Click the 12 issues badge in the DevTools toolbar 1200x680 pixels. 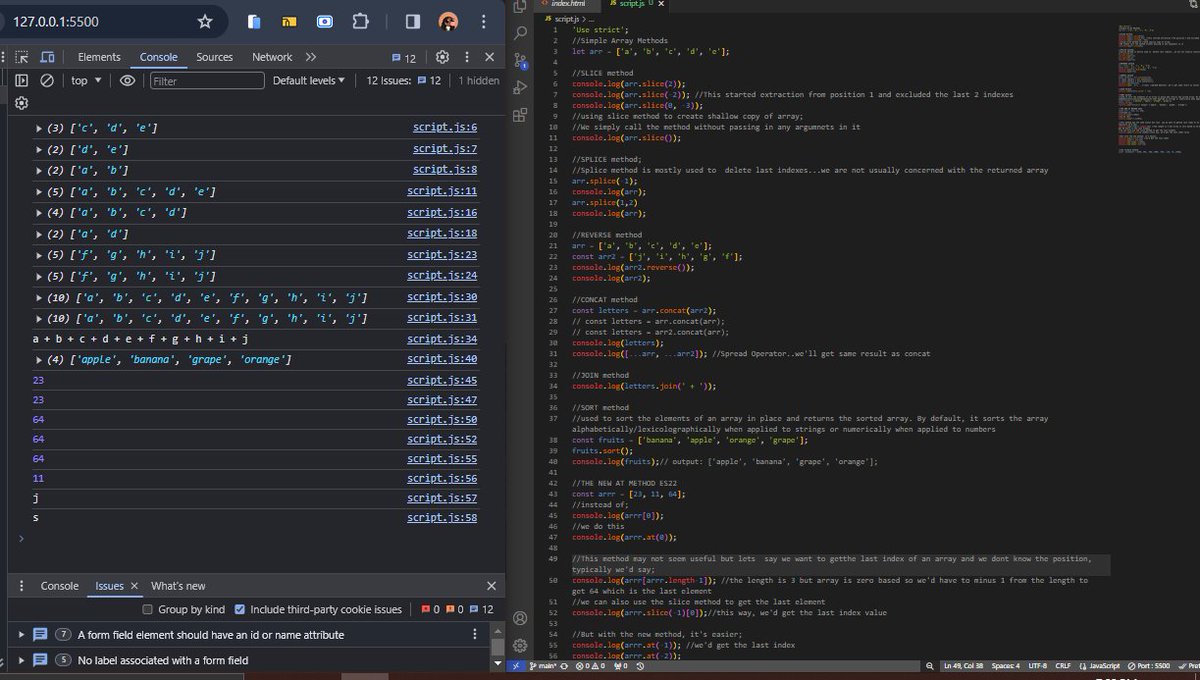pyautogui.click(x=404, y=58)
